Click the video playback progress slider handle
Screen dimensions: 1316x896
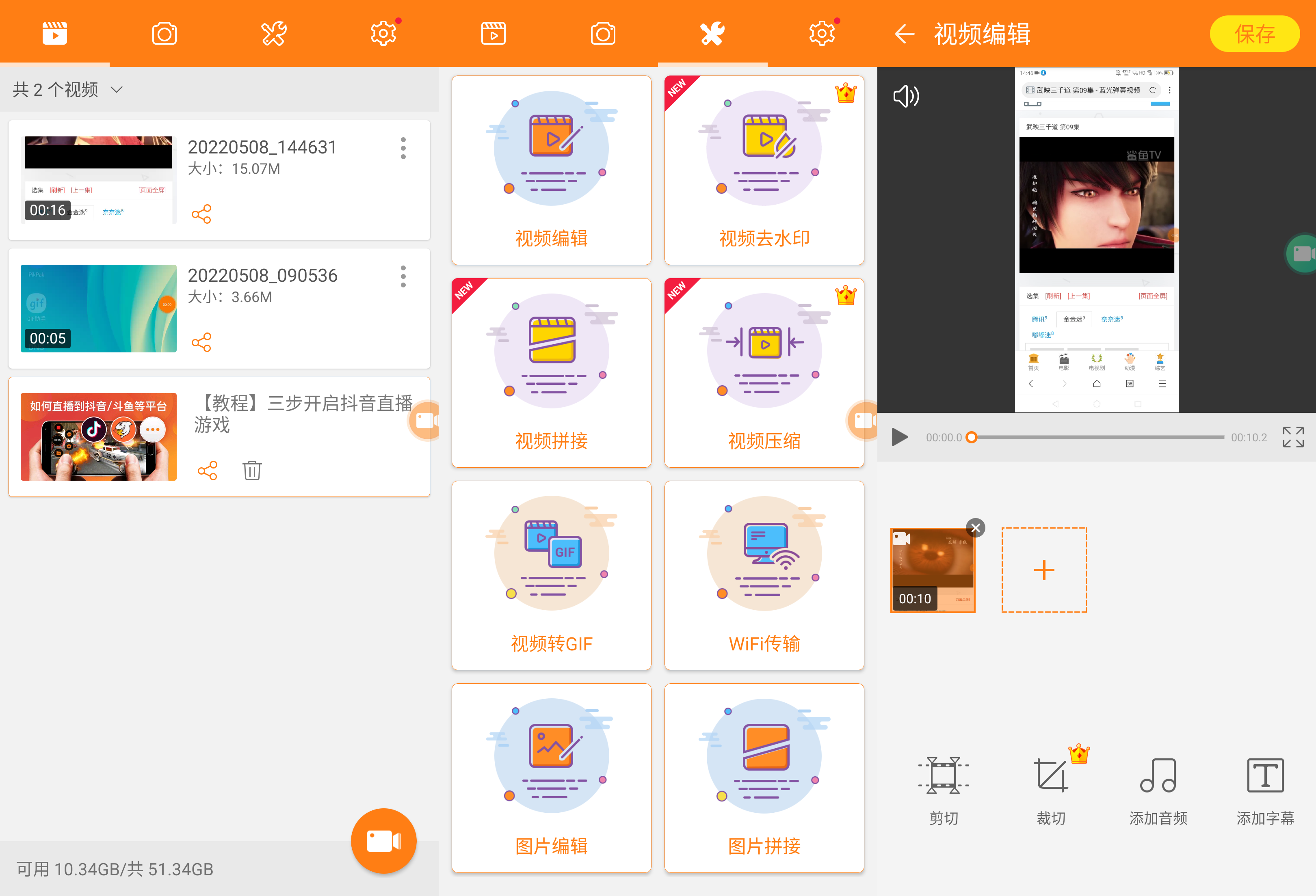(x=971, y=437)
